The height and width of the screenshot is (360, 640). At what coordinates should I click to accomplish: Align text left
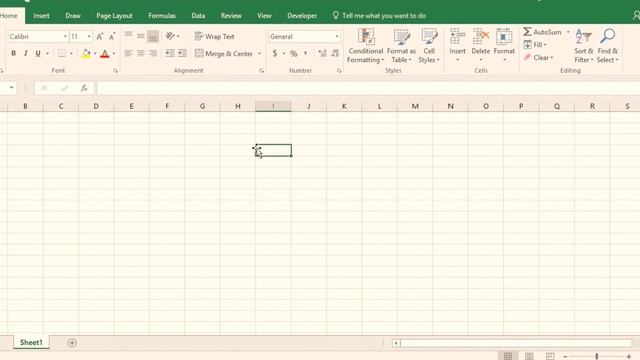point(128,53)
